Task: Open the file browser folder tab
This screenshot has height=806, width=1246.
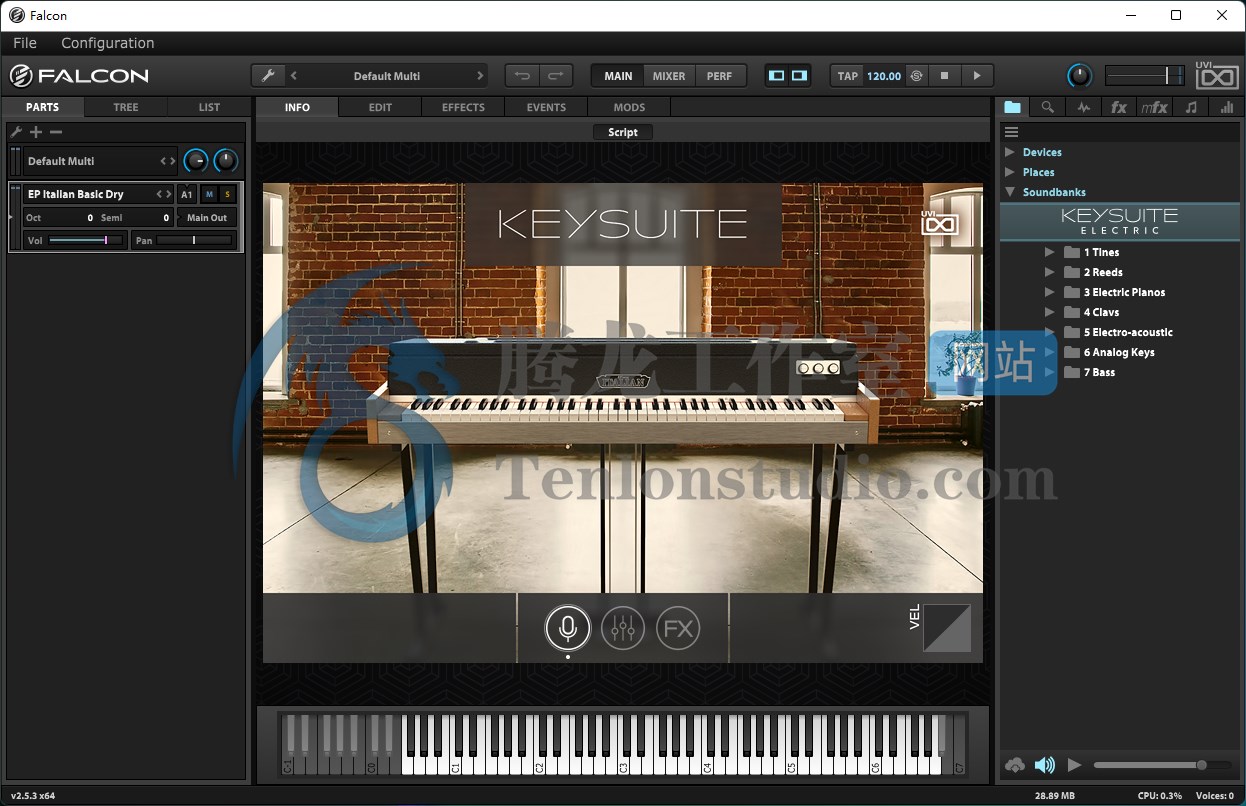Action: pyautogui.click(x=1013, y=107)
